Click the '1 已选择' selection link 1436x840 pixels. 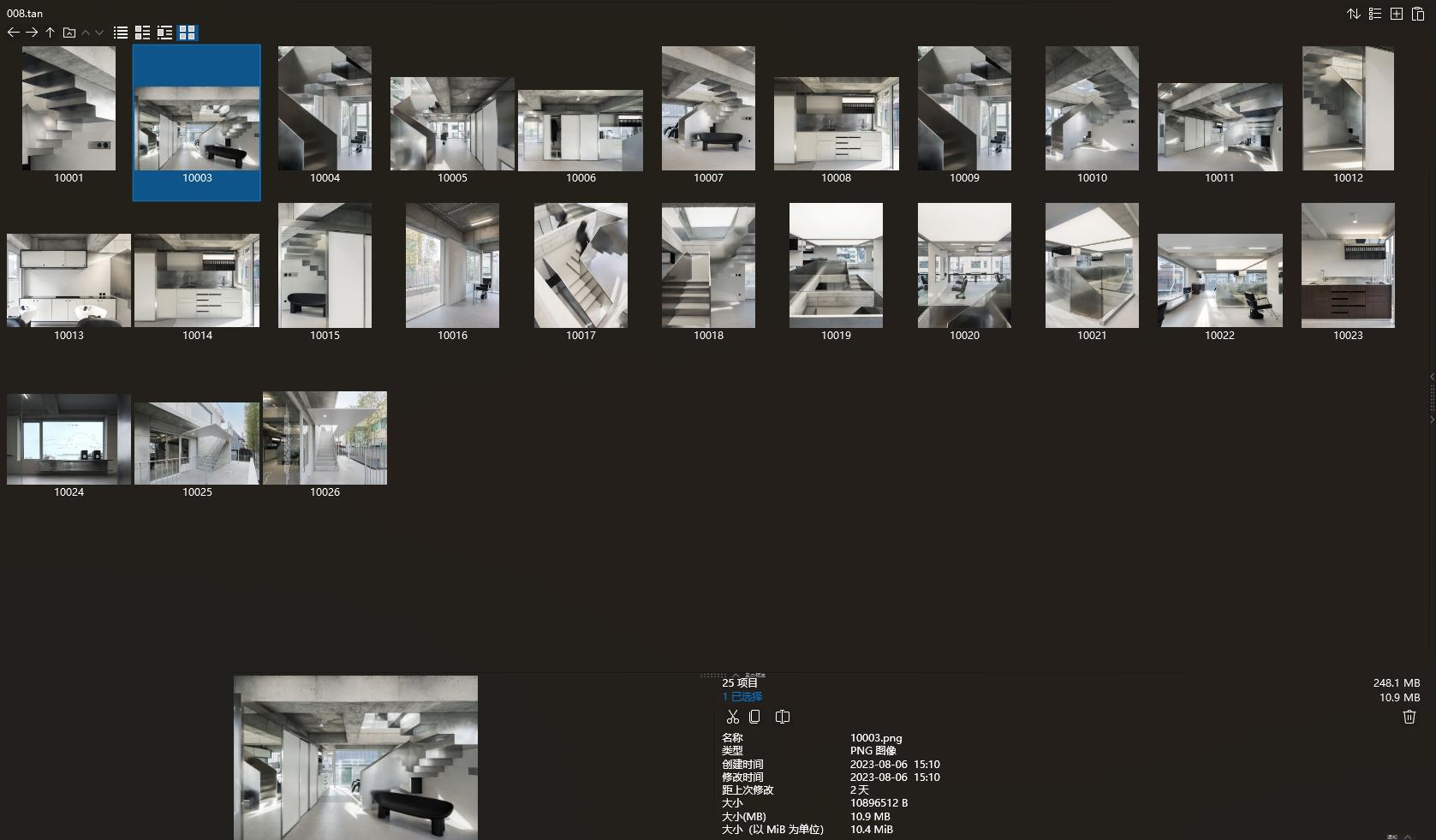click(742, 697)
